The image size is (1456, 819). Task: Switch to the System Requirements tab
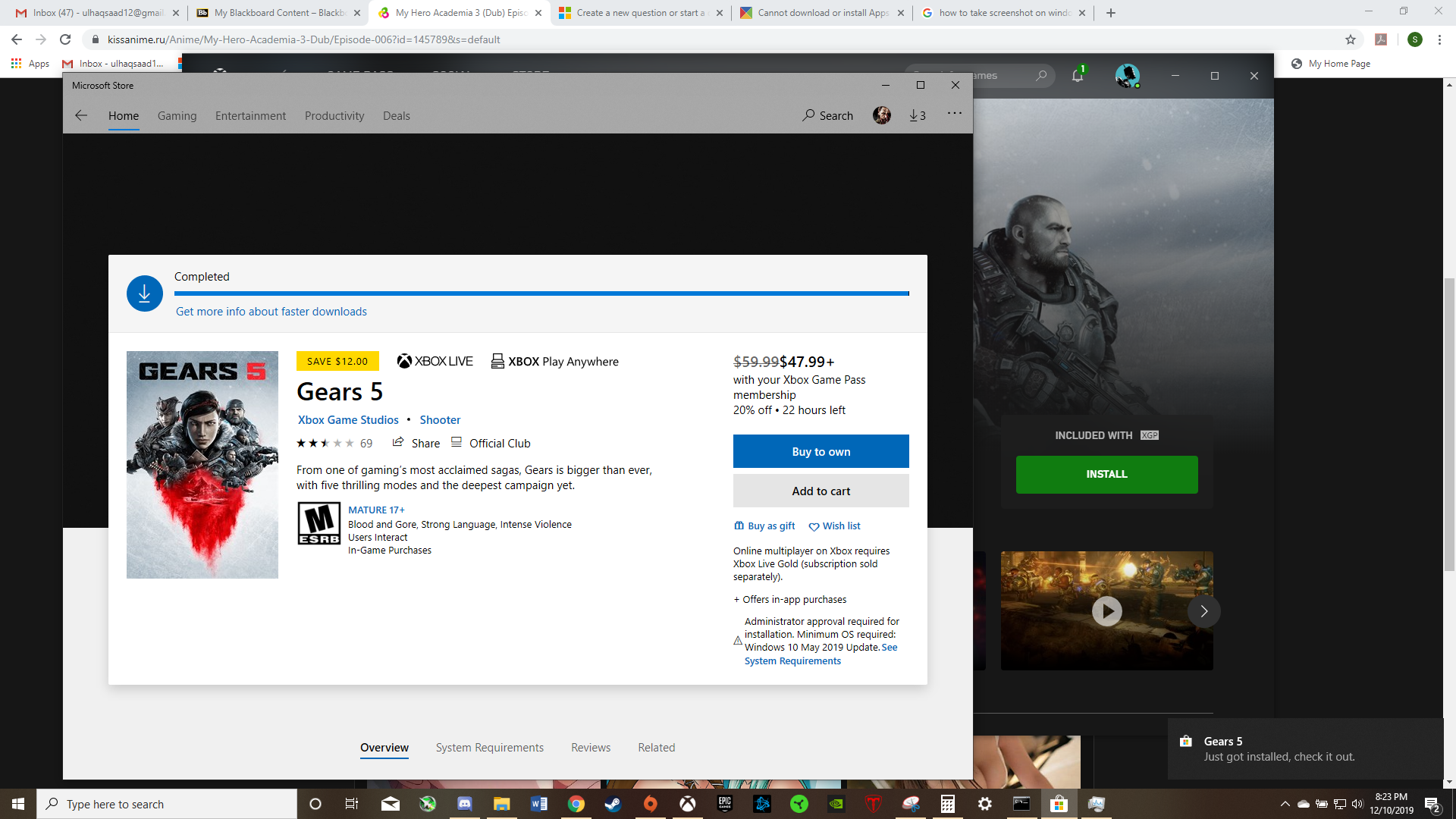click(489, 748)
